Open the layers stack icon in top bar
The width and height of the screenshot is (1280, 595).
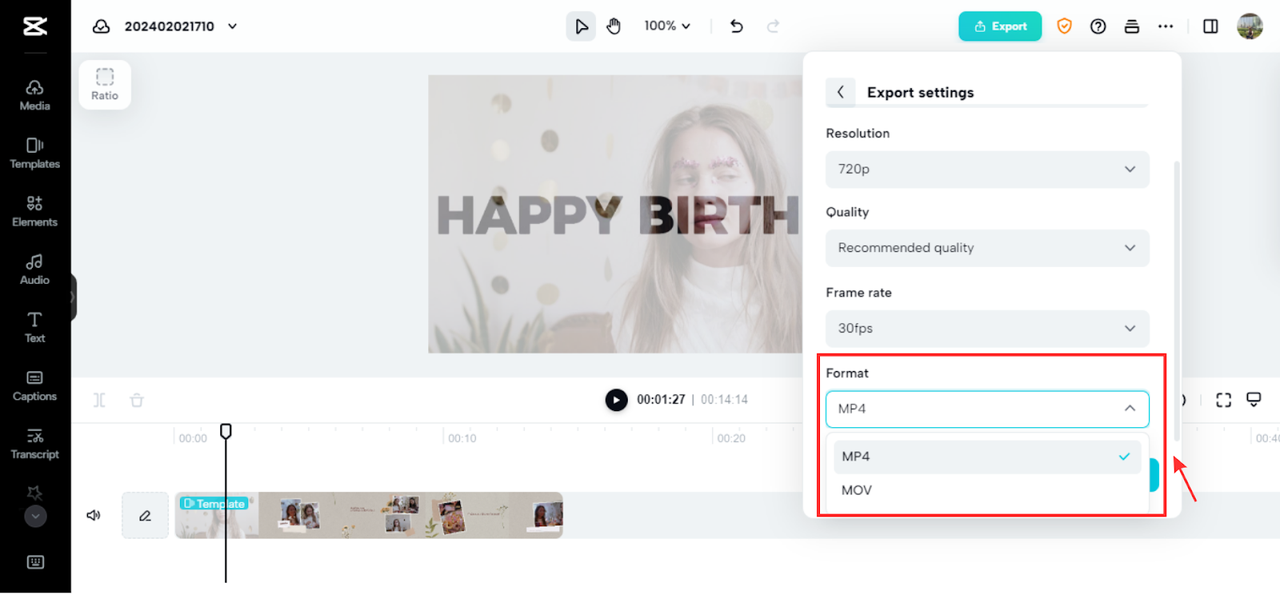pyautogui.click(x=1131, y=27)
